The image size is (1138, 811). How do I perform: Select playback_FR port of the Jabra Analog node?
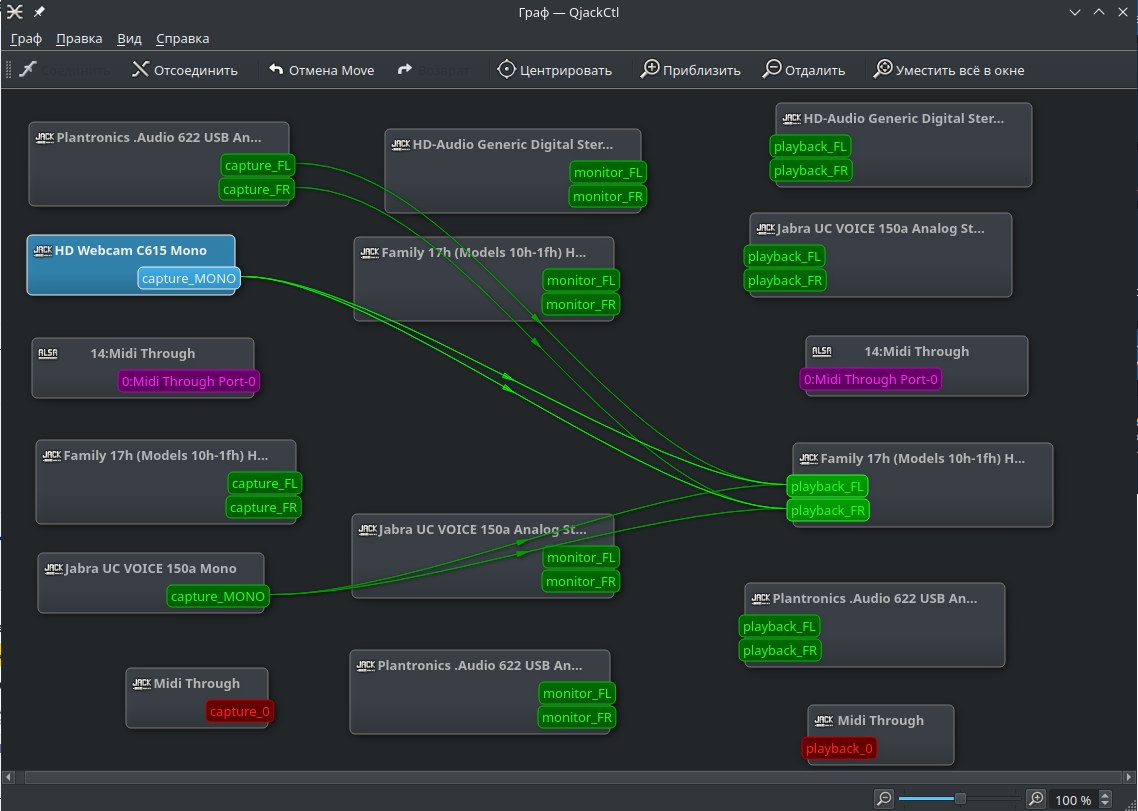click(x=785, y=280)
